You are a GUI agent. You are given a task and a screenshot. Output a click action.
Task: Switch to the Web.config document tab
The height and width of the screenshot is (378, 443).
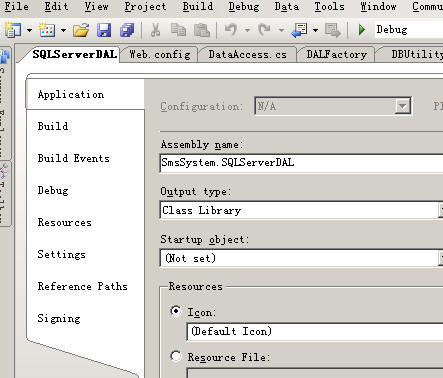160,54
